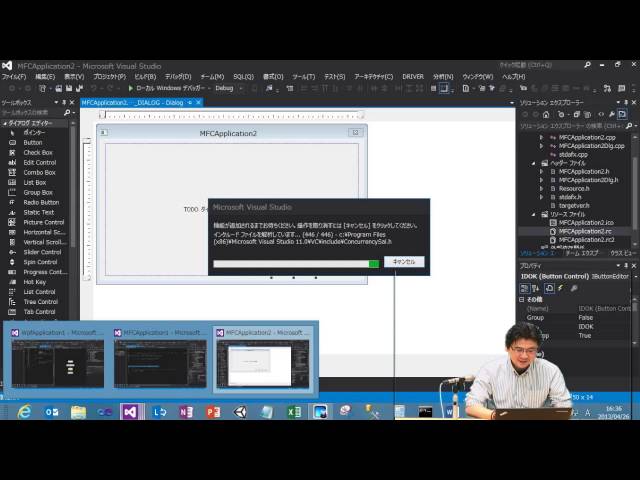Viewport: 640px width, 480px height.
Task: Select the MFCApplication1 window thumbnail
Action: click(x=160, y=359)
